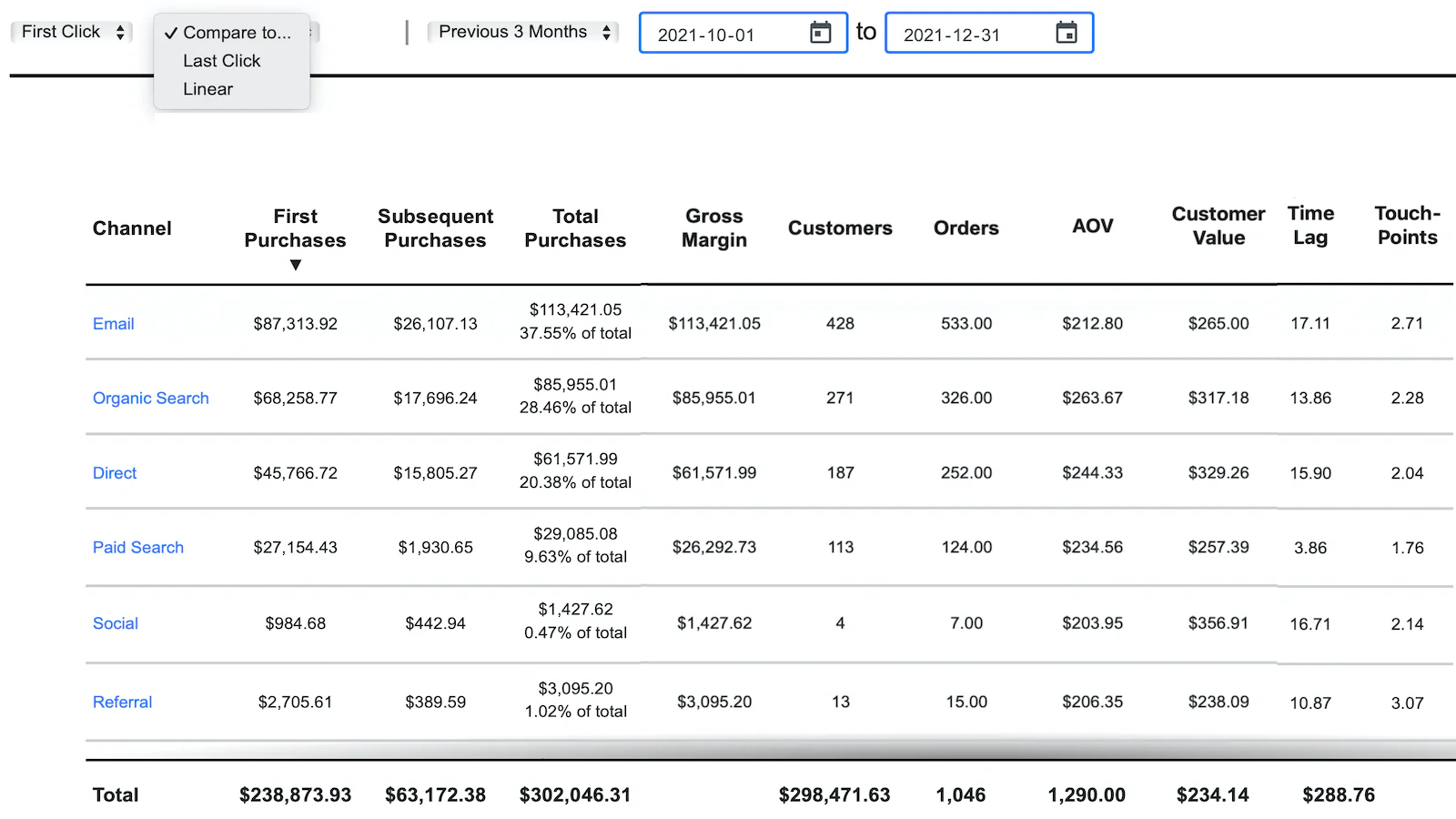This screenshot has width=1456, height=819.
Task: Open the Social channel link
Action: pyautogui.click(x=116, y=623)
